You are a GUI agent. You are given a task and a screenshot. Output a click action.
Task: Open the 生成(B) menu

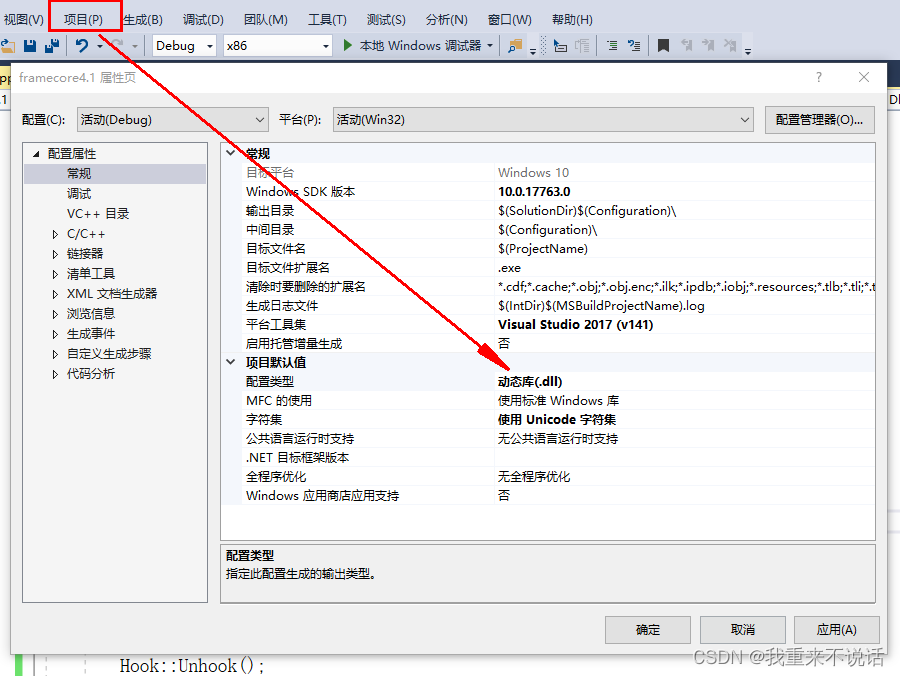click(143, 20)
